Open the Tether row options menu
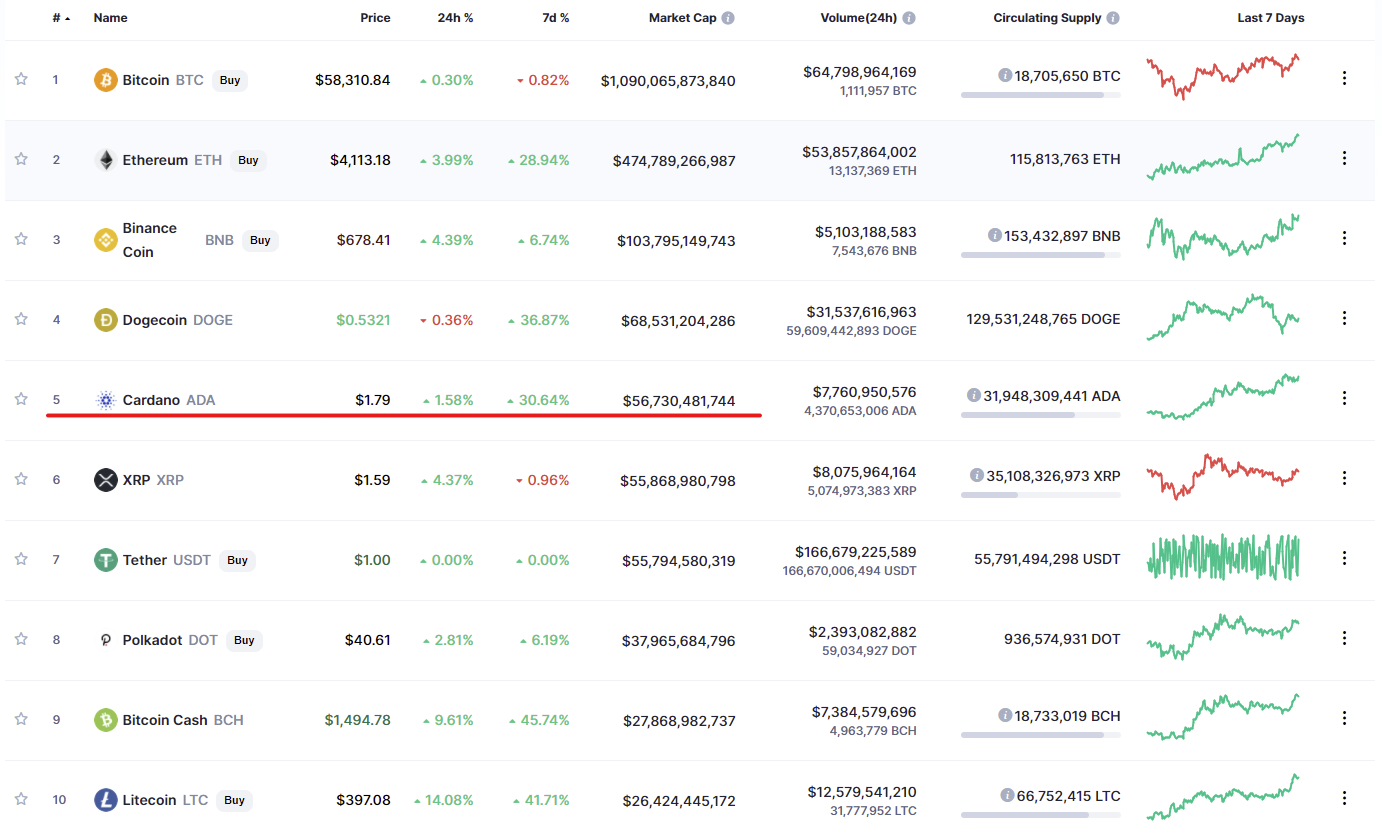The height and width of the screenshot is (833, 1382). coord(1345,558)
